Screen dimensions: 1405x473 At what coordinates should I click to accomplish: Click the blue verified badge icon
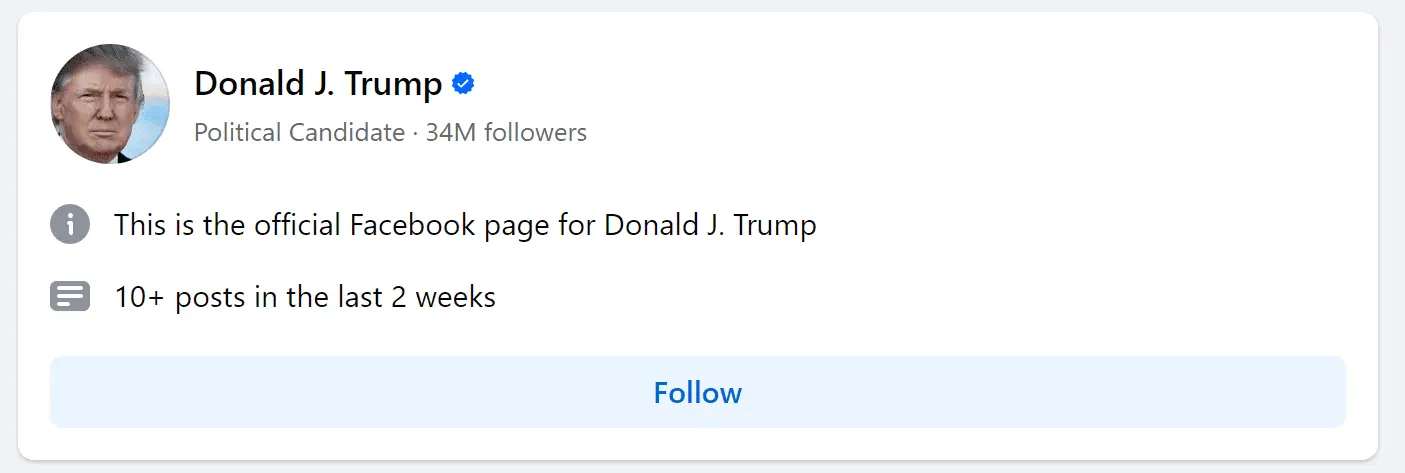463,84
